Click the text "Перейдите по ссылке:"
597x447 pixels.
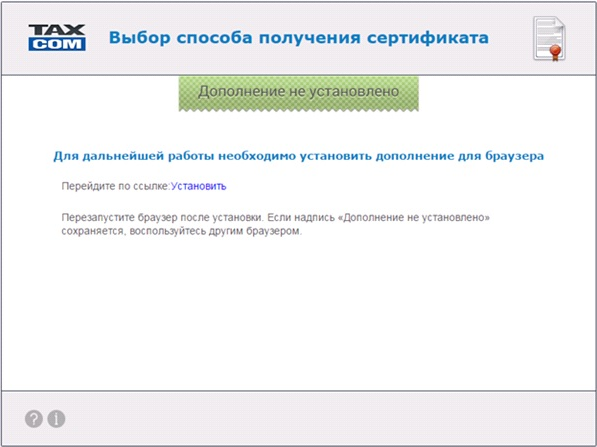[116, 186]
